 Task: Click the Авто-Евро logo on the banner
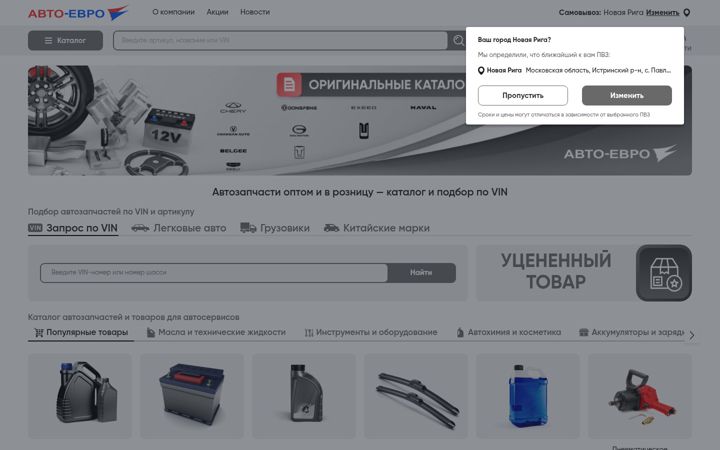(620, 153)
